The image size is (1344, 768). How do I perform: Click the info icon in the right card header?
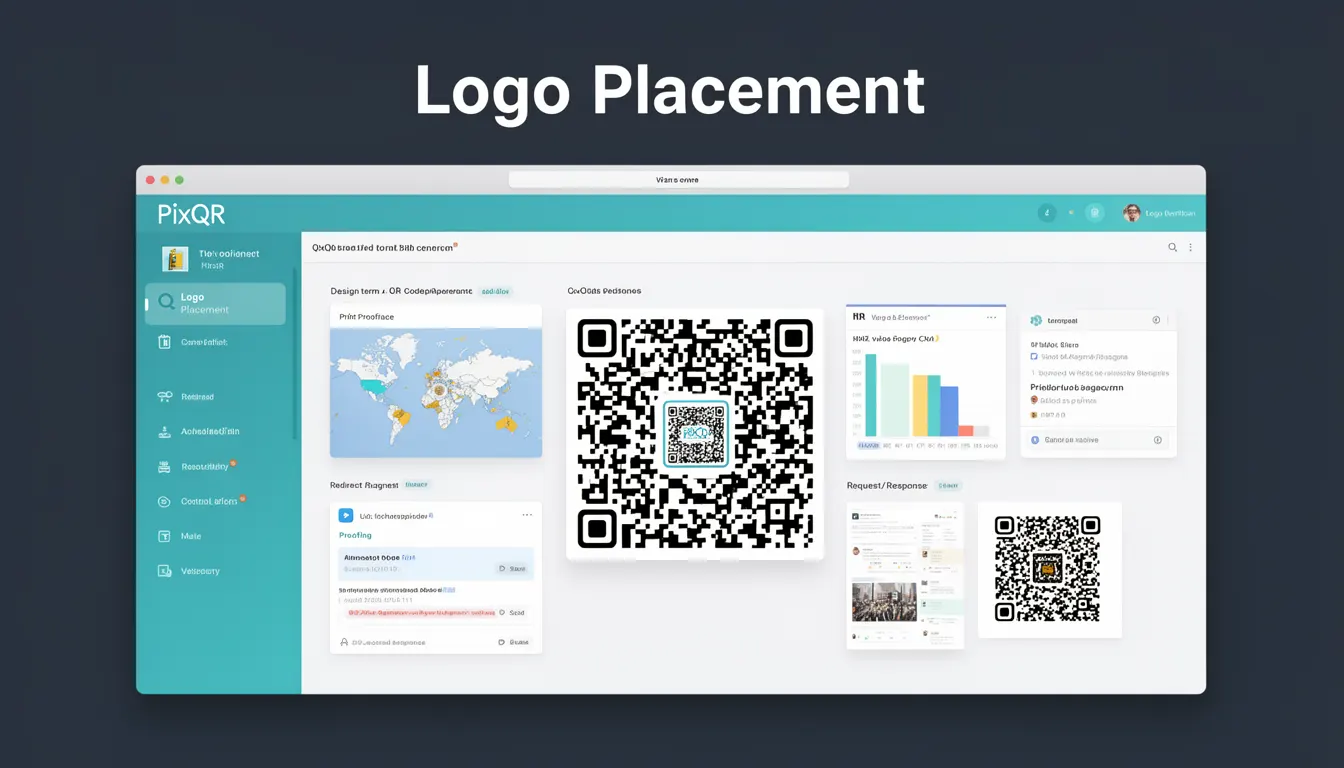click(x=1156, y=320)
